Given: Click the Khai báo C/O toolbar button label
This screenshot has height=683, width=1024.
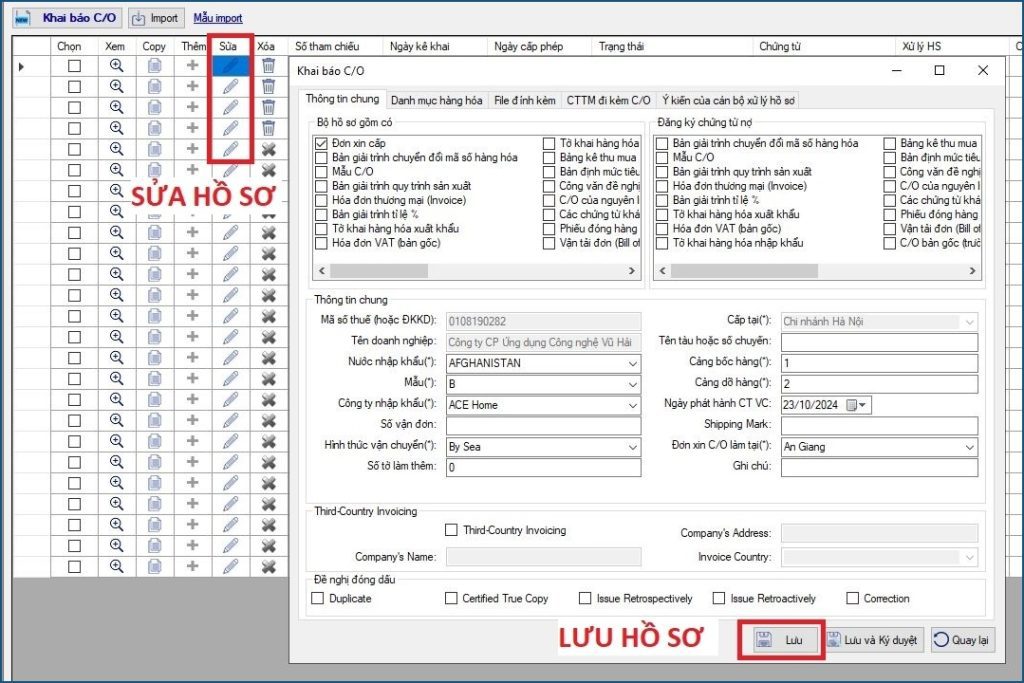Looking at the screenshot, I should click(79, 18).
